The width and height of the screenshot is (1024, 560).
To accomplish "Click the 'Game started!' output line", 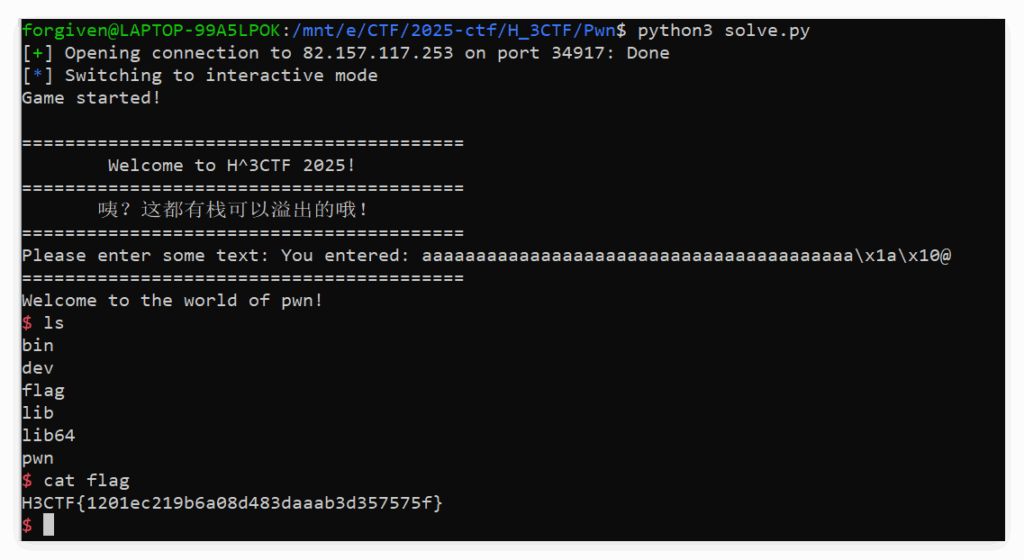I will tap(91, 98).
